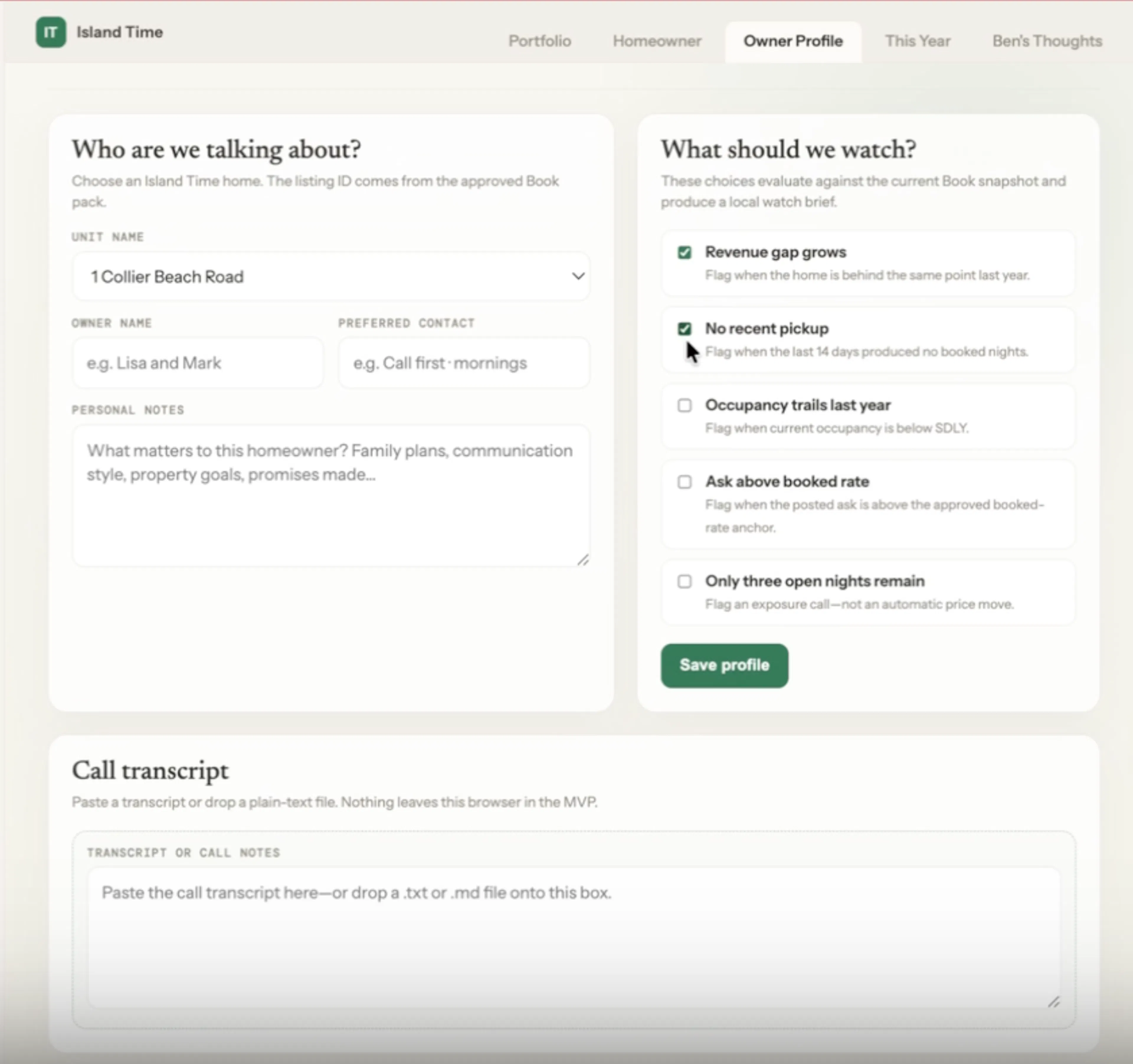Click text 'Flag when the home is behind the same point last year.'
The height and width of the screenshot is (1064, 1133).
pyautogui.click(x=867, y=275)
